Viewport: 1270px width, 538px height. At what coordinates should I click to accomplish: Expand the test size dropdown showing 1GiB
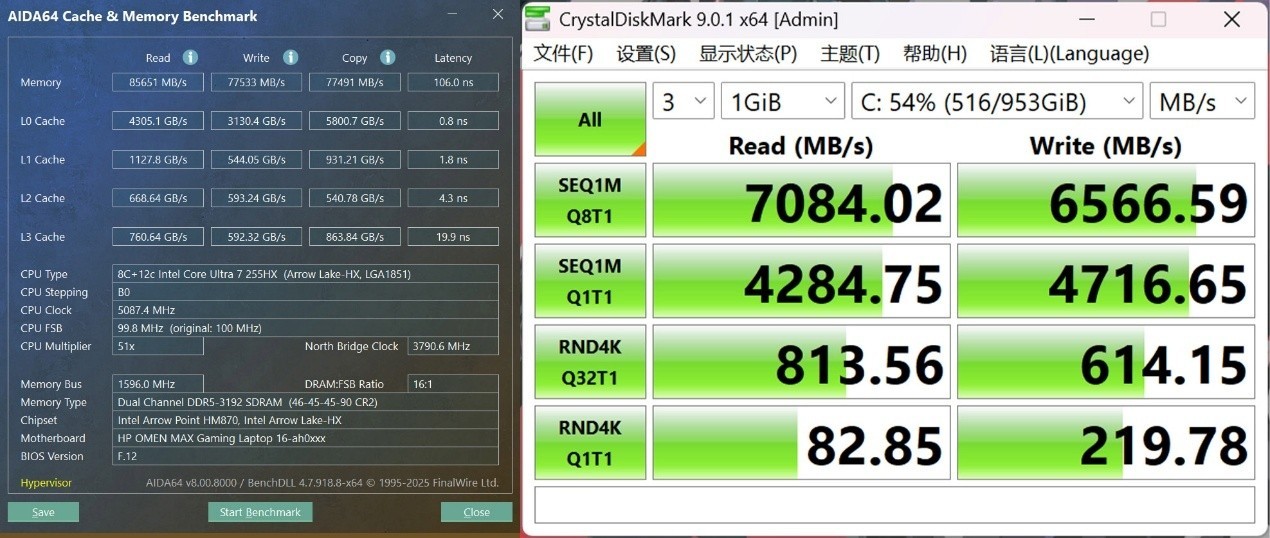pyautogui.click(x=783, y=101)
